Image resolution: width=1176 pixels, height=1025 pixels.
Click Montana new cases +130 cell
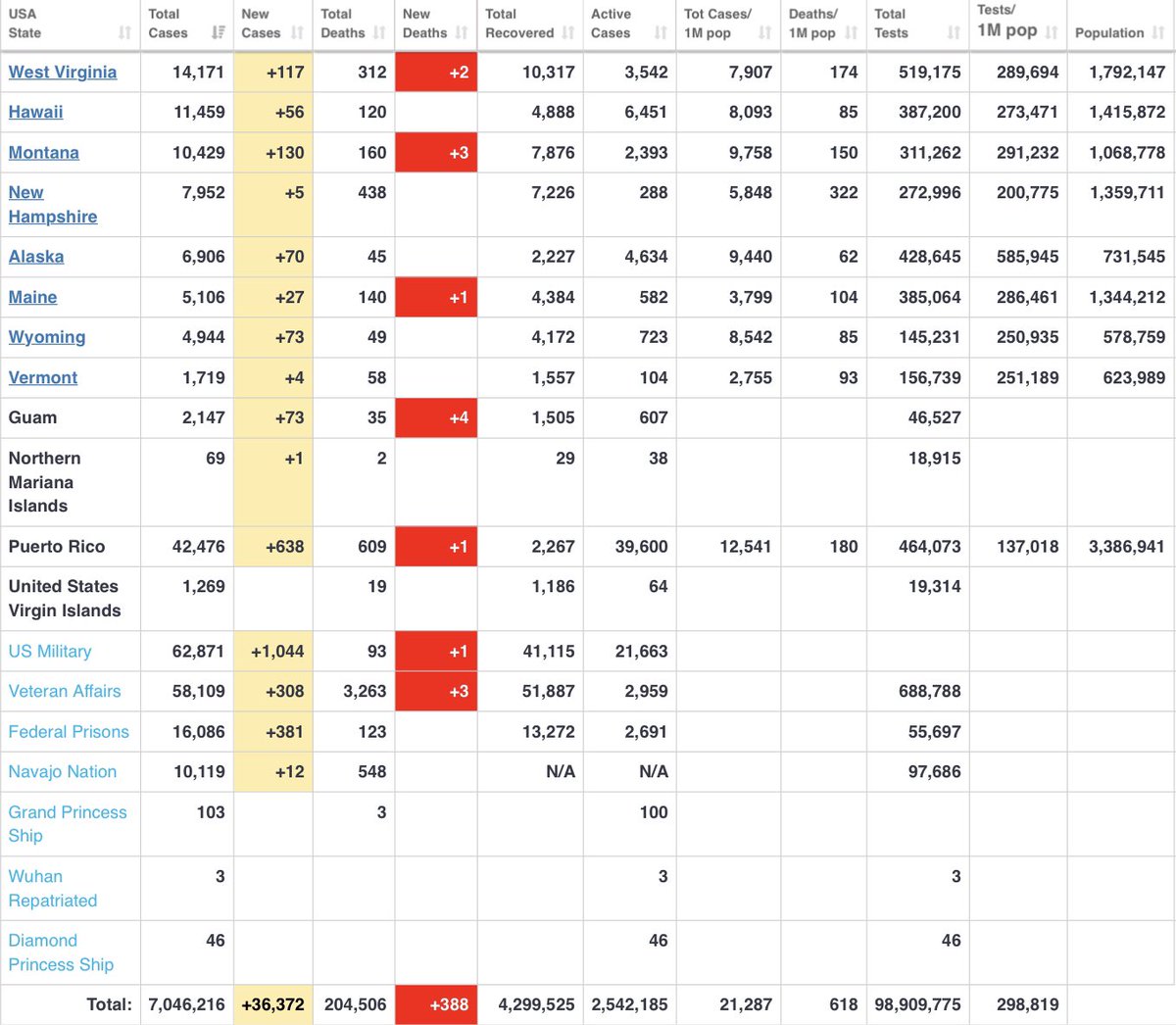tap(273, 152)
